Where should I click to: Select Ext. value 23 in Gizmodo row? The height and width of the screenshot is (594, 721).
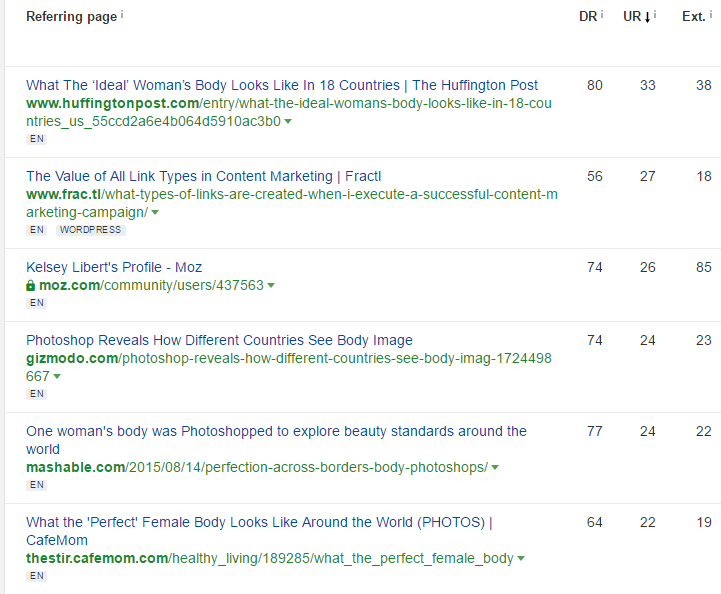(x=704, y=340)
